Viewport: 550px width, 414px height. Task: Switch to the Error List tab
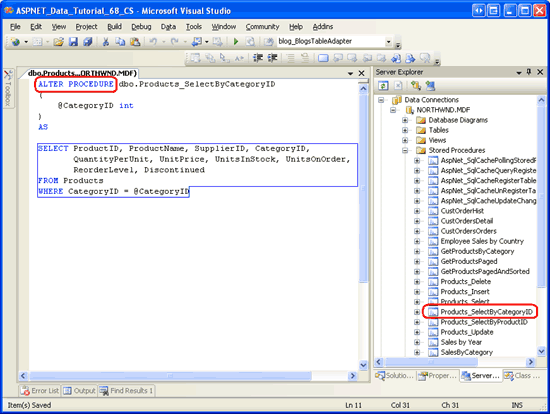(x=40, y=391)
